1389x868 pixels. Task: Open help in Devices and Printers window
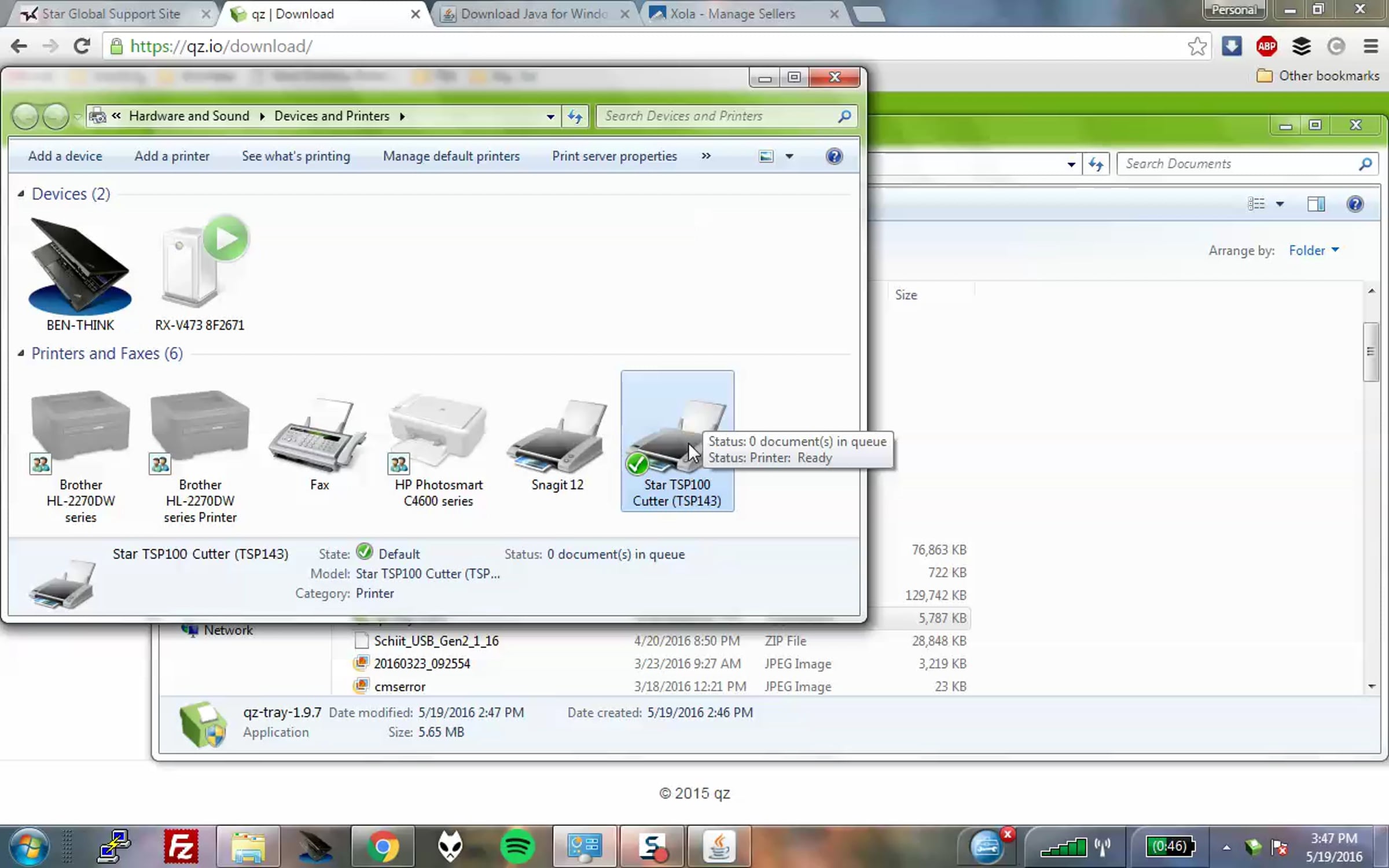point(834,156)
